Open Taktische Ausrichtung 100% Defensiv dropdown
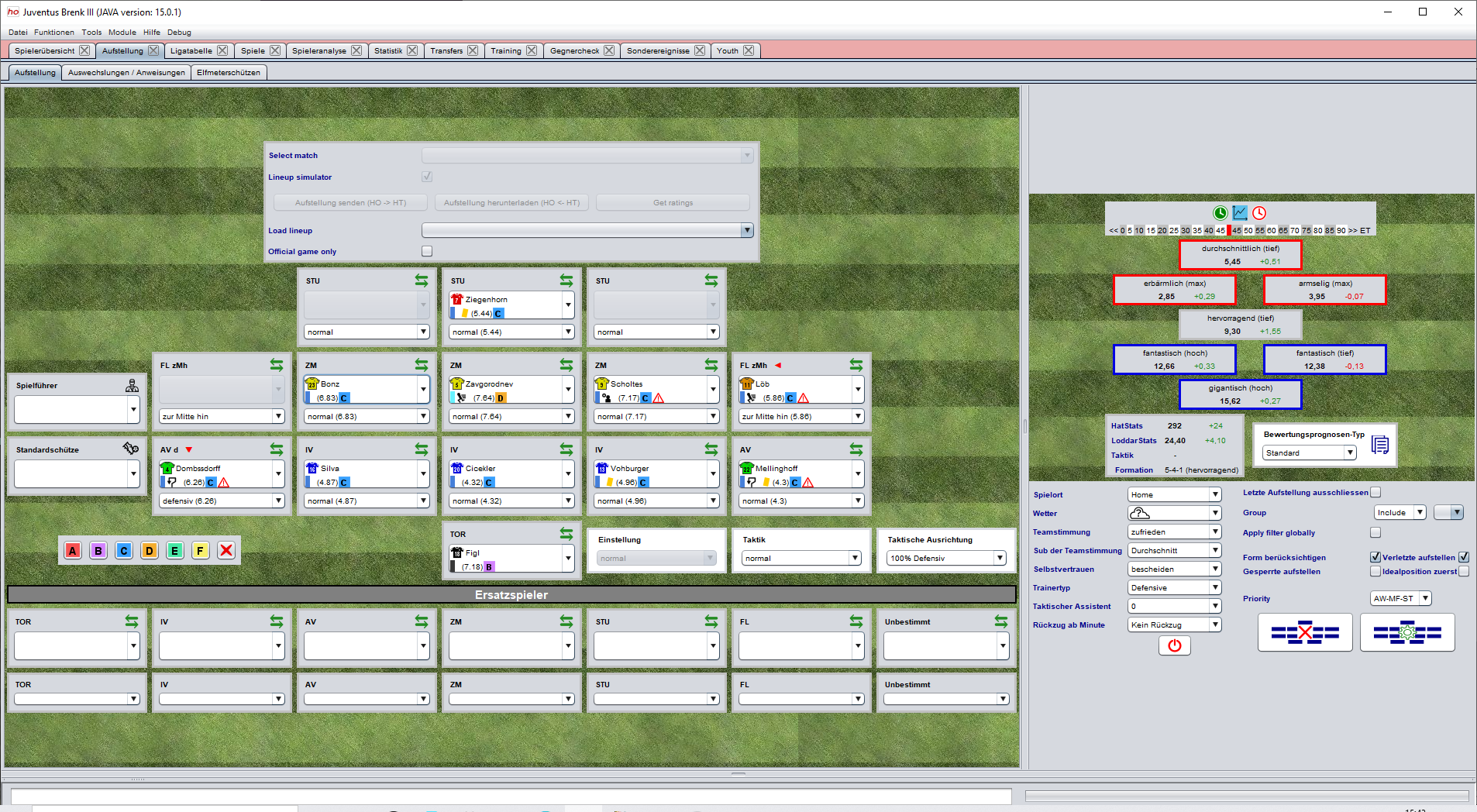 click(x=946, y=558)
